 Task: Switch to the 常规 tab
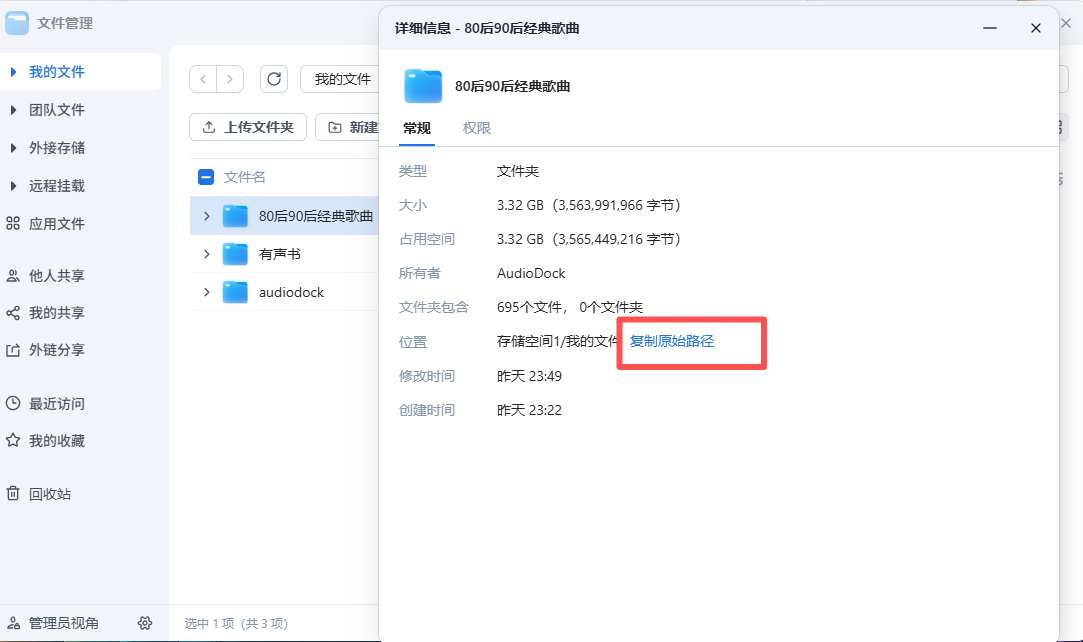click(x=416, y=128)
